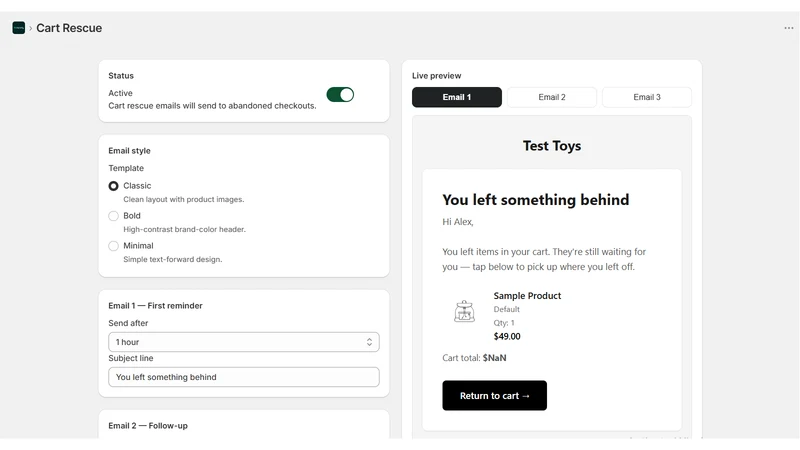
Task: Toggle the Active cart rescue status switch
Action: coord(340,94)
